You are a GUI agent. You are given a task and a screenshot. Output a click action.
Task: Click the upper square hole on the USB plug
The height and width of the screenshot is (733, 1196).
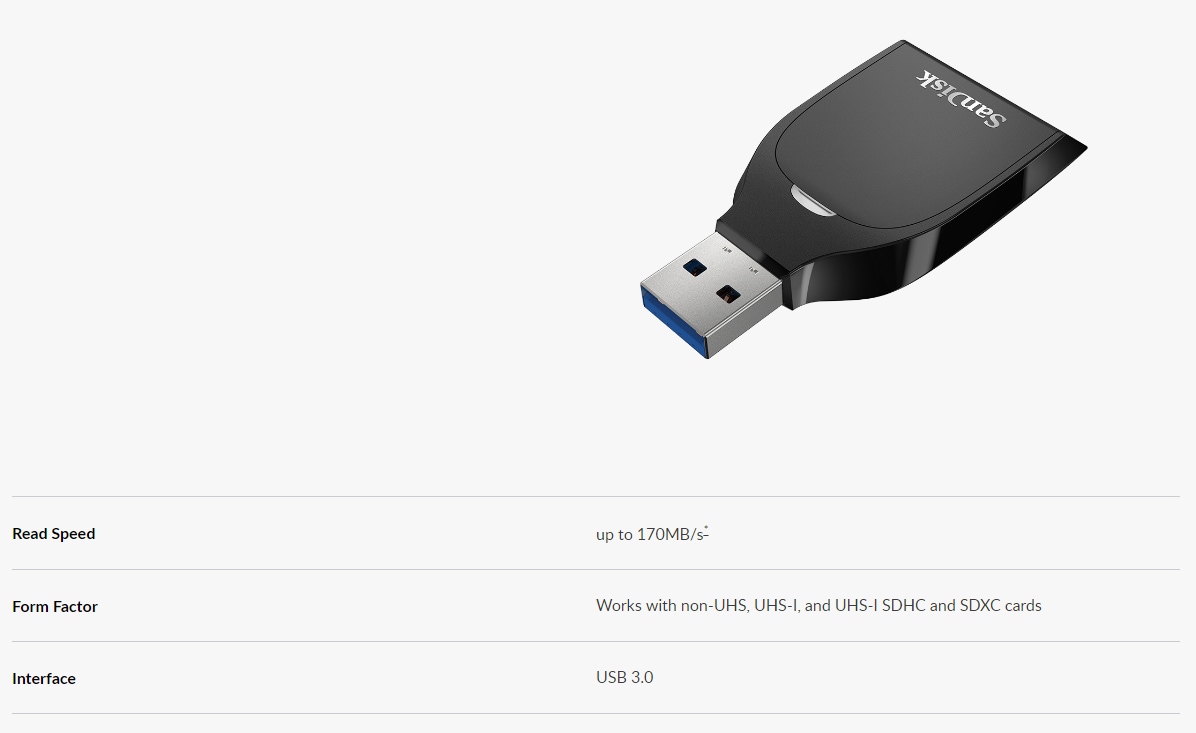tap(694, 268)
